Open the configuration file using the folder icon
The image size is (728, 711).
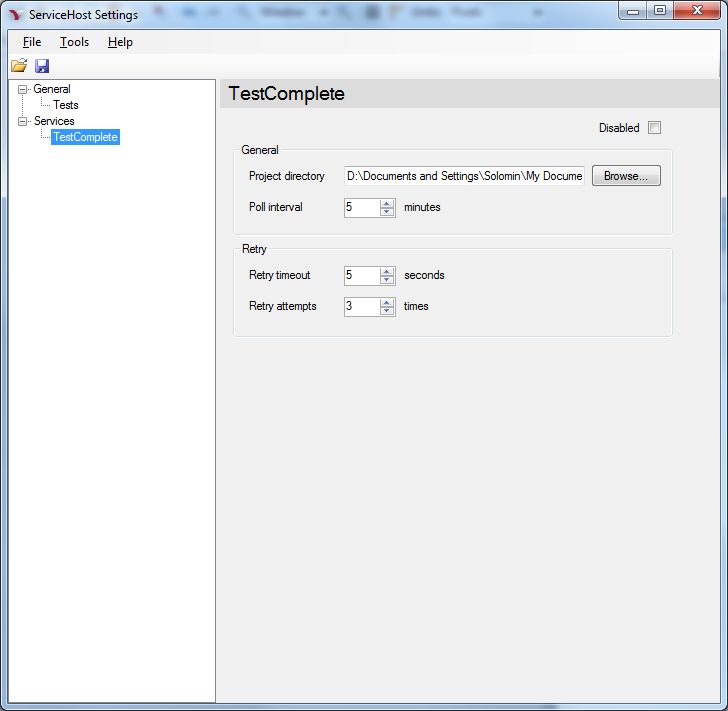(x=19, y=66)
